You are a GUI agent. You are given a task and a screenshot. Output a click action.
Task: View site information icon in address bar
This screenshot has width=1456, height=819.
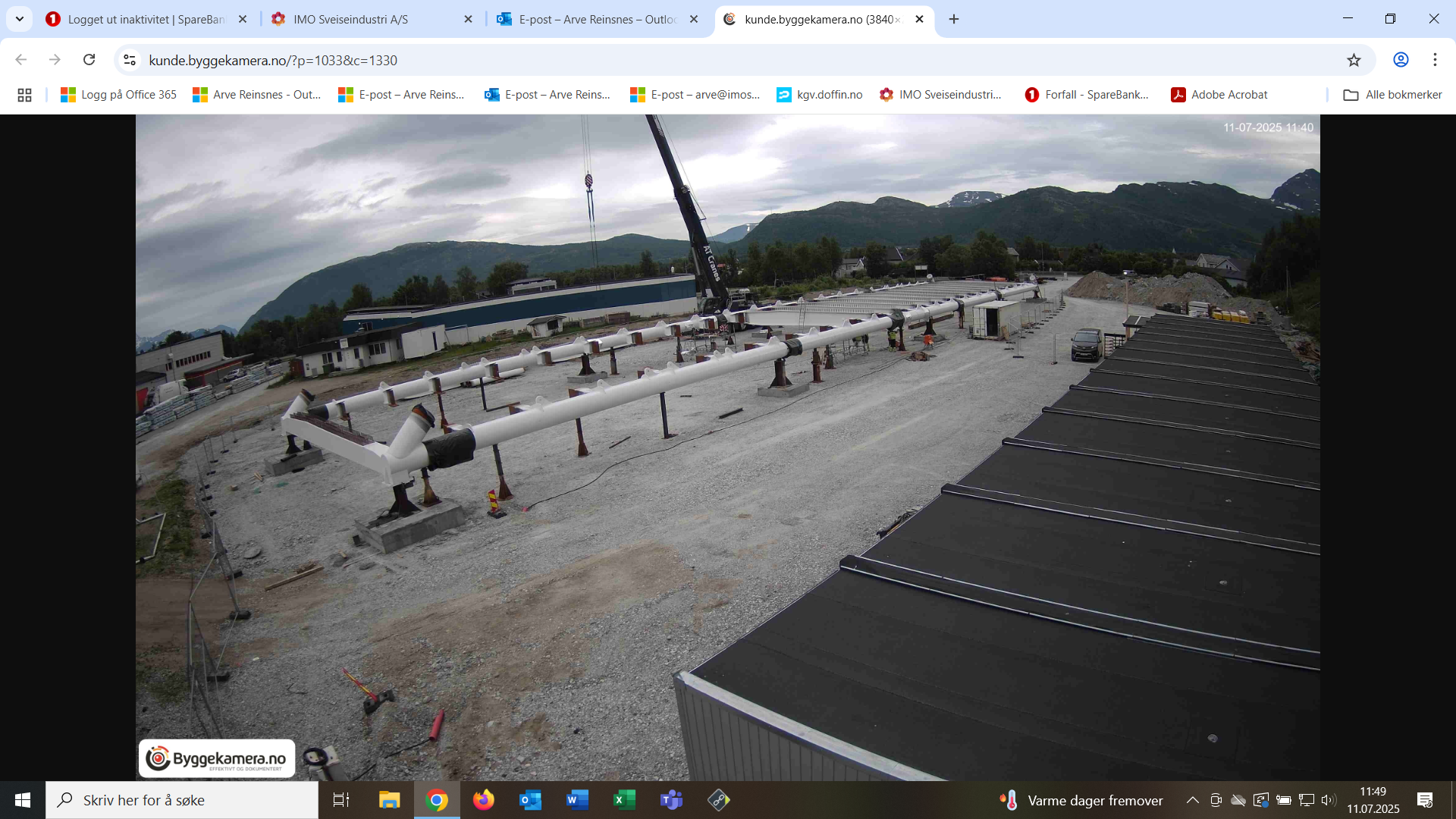click(130, 60)
